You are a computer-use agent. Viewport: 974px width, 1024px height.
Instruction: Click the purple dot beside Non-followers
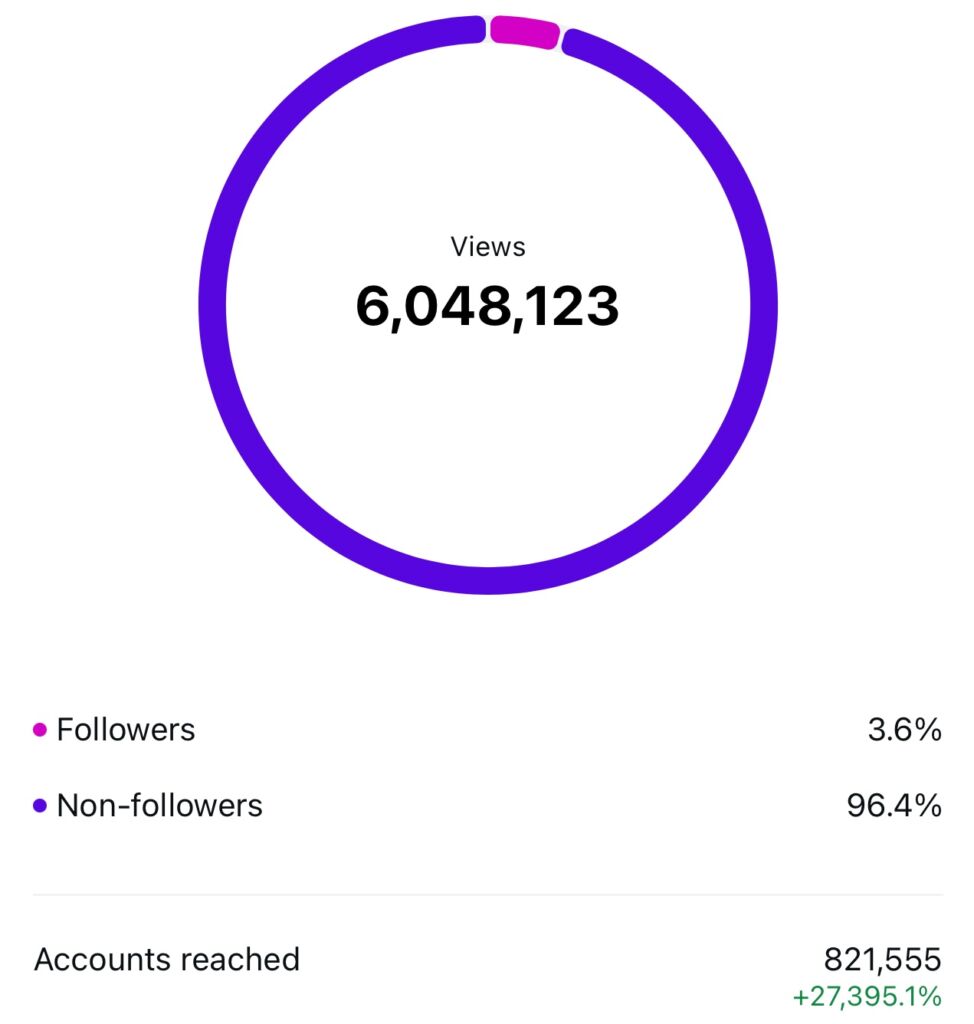40,806
